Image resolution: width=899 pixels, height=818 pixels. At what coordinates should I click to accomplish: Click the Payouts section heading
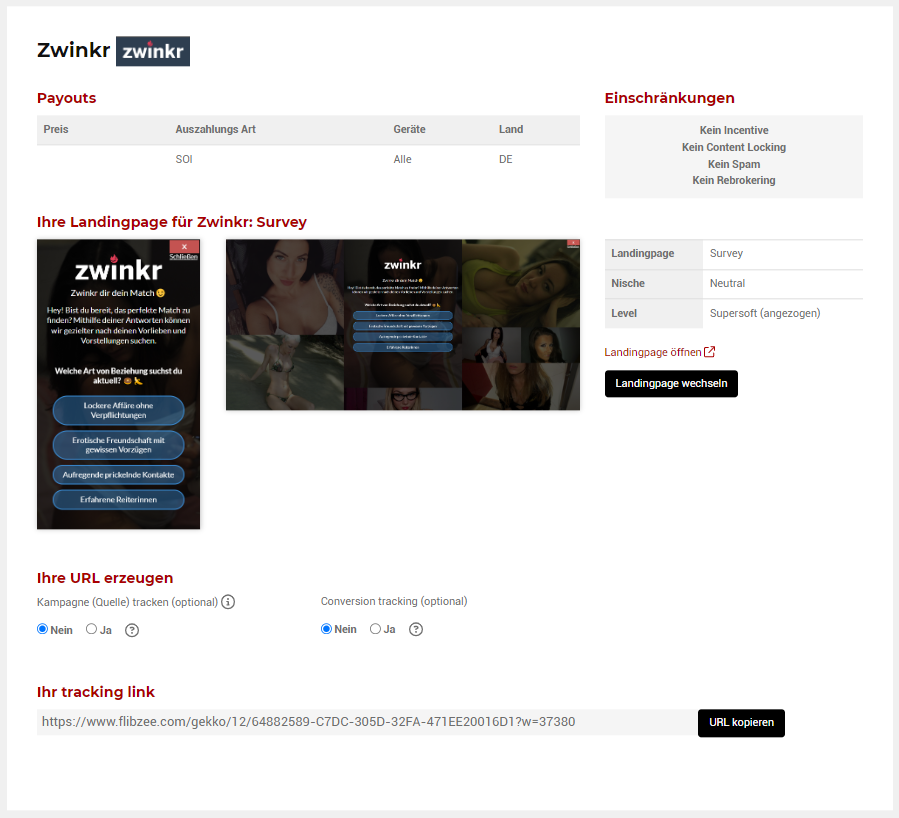tap(67, 98)
